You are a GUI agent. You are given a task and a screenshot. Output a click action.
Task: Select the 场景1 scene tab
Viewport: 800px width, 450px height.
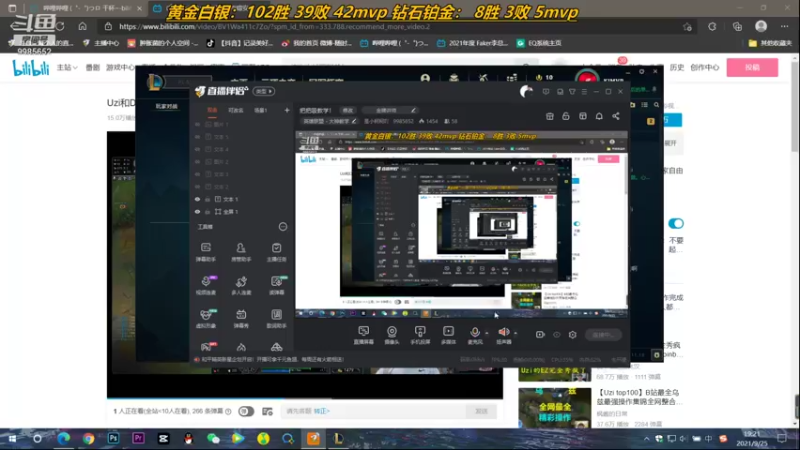click(x=261, y=110)
